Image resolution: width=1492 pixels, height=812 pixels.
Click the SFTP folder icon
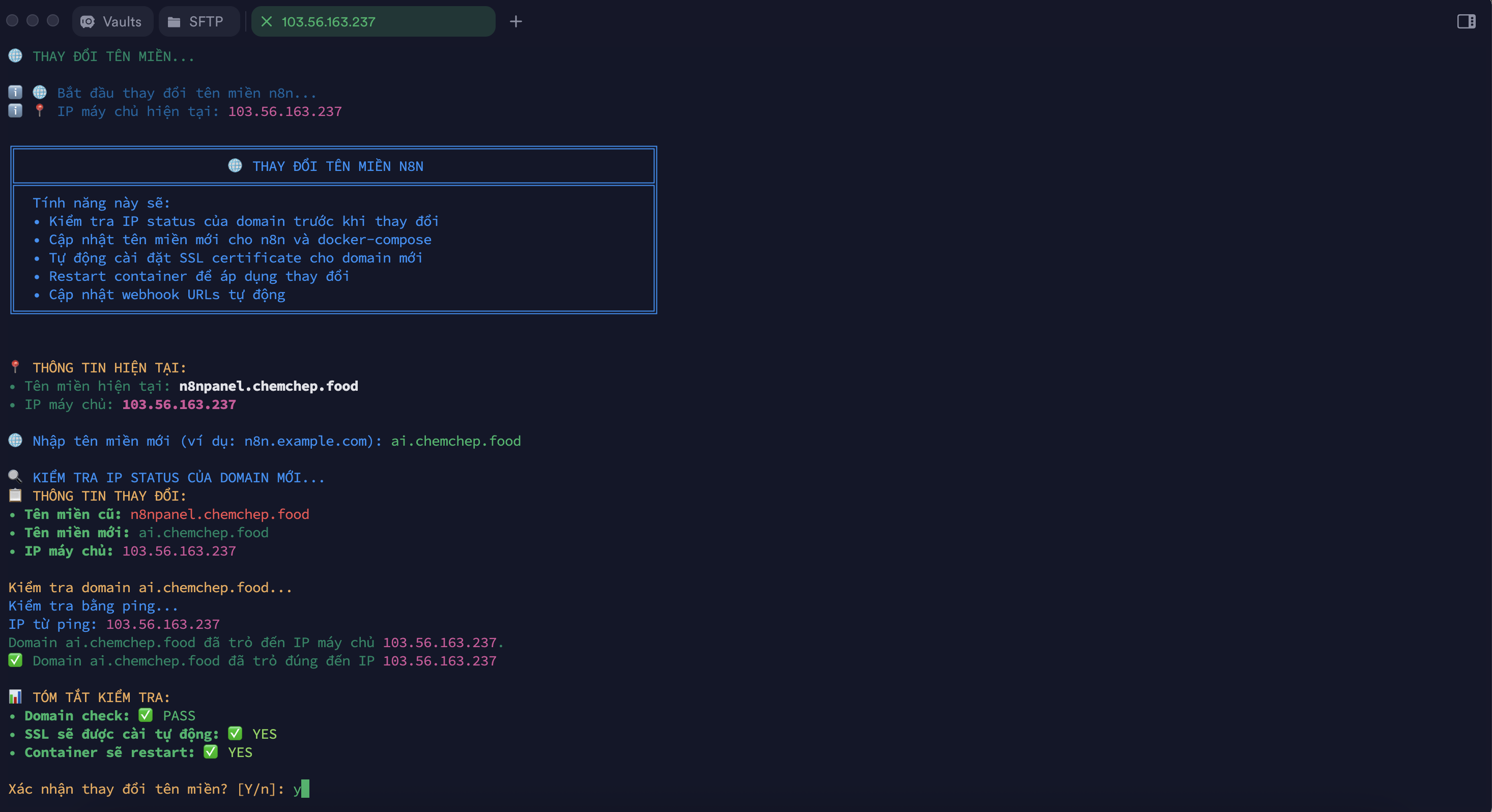(x=174, y=22)
